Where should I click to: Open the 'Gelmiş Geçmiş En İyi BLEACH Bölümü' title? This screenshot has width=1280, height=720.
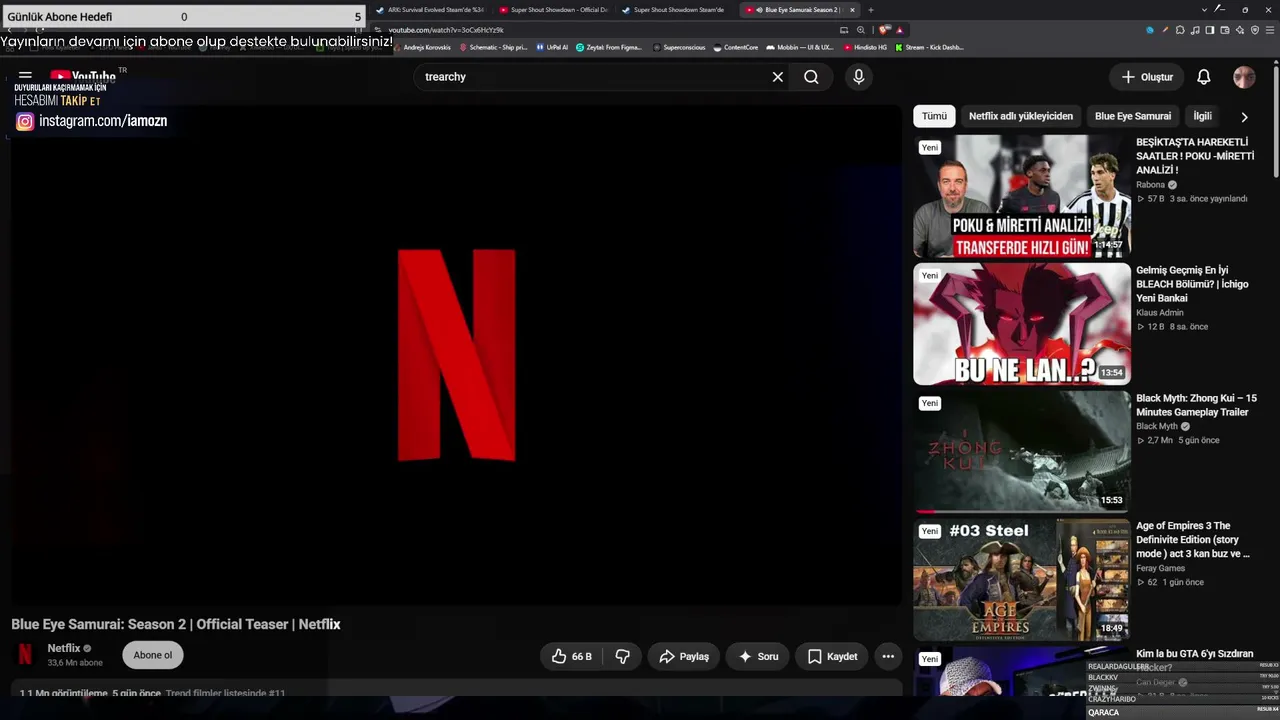(x=1192, y=284)
